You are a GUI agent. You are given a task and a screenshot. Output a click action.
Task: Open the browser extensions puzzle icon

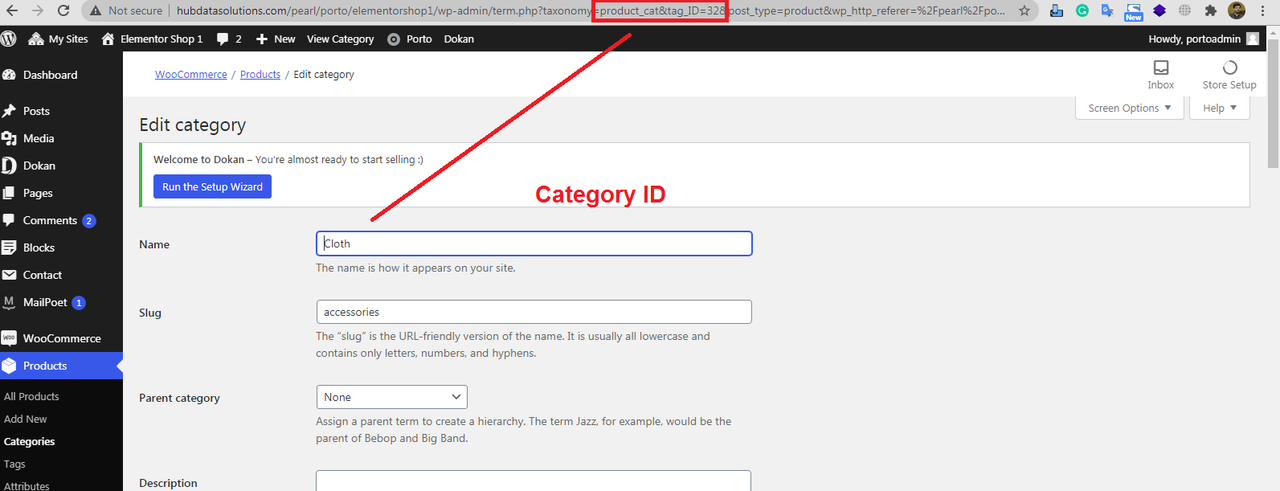[1211, 11]
